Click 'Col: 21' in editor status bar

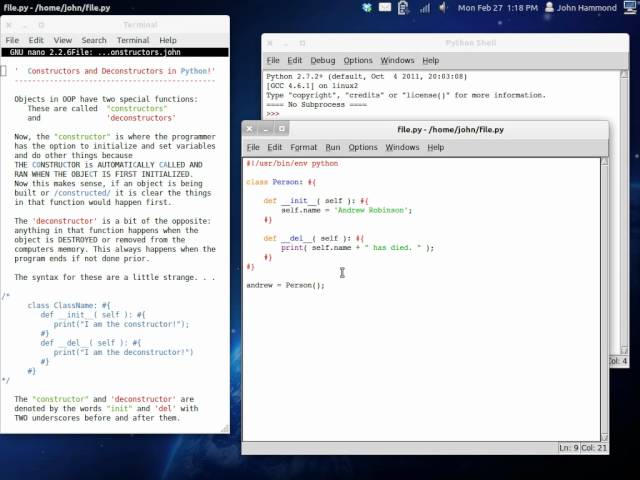pos(594,448)
